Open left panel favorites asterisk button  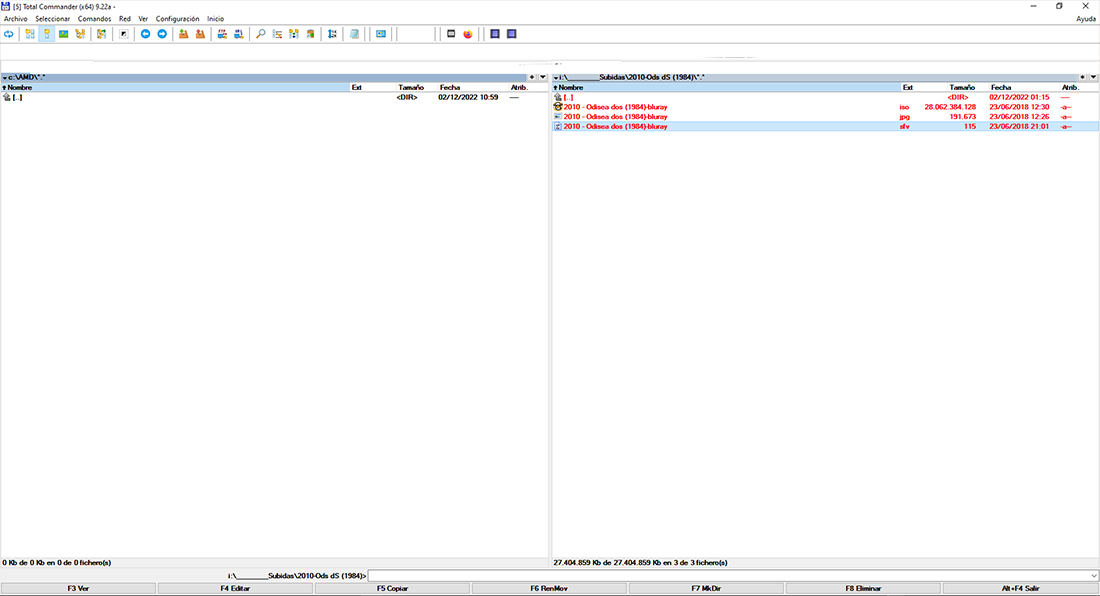[532, 77]
